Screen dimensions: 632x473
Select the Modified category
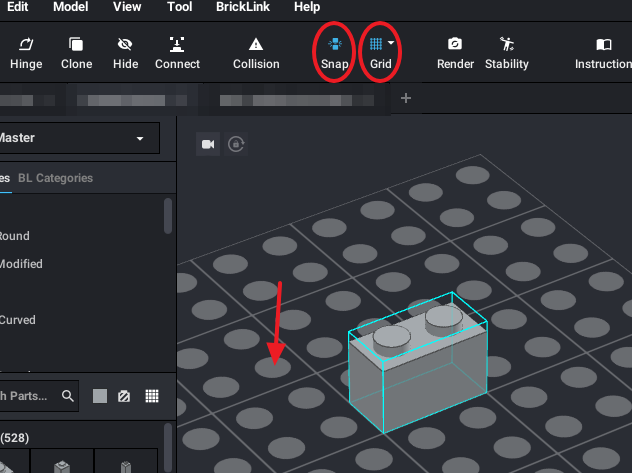click(21, 264)
